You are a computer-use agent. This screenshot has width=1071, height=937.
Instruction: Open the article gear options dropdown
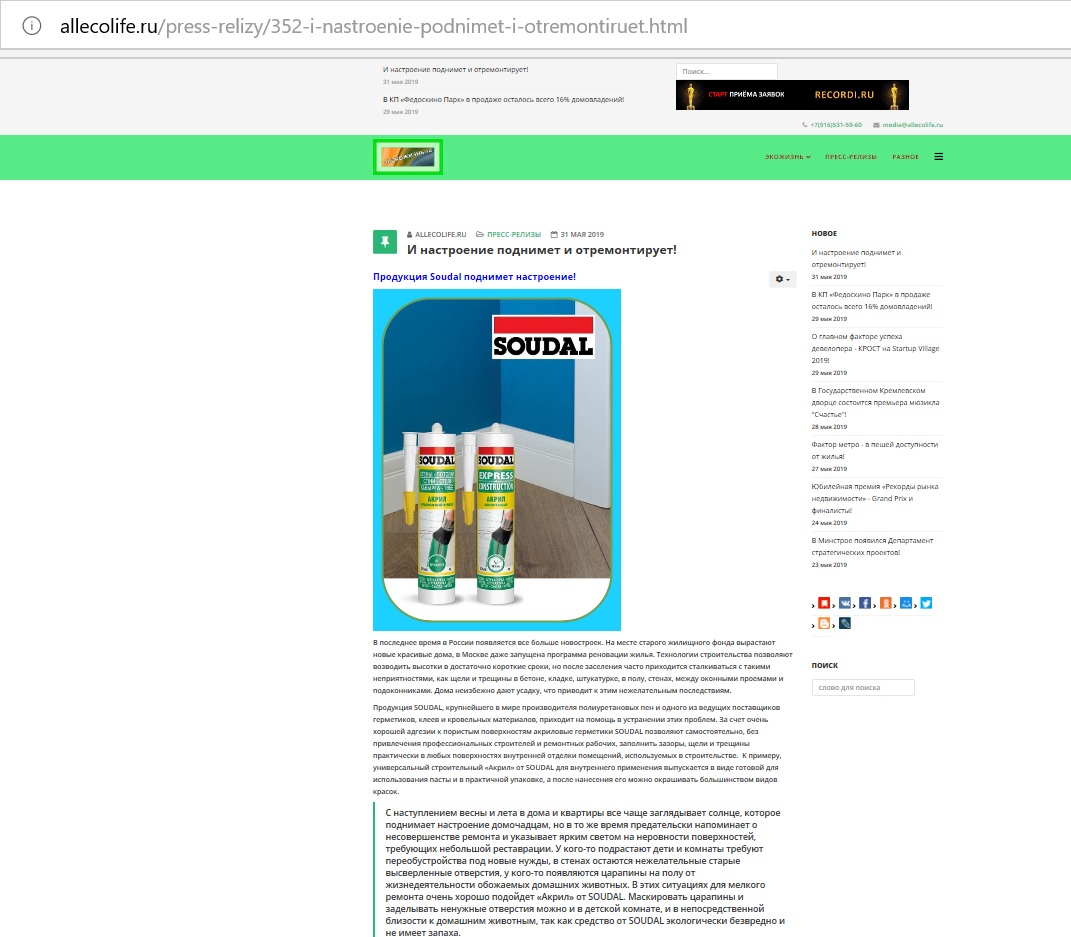[782, 279]
